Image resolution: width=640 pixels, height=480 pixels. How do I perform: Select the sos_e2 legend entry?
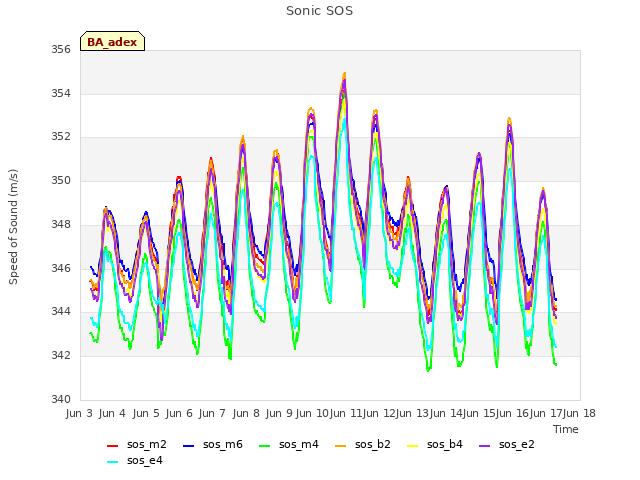[507, 444]
